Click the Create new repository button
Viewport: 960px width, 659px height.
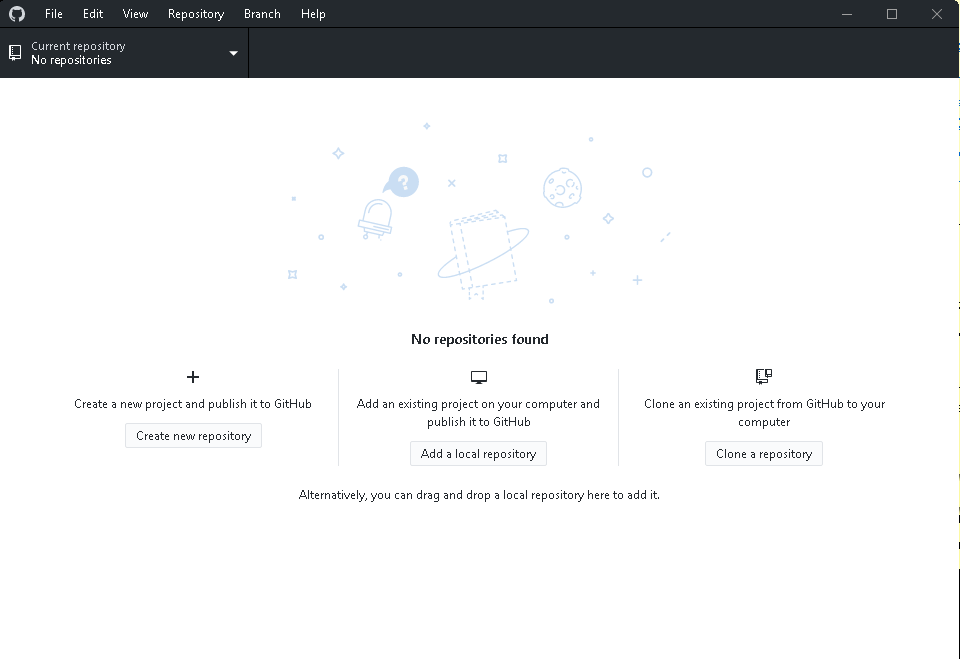tap(193, 435)
